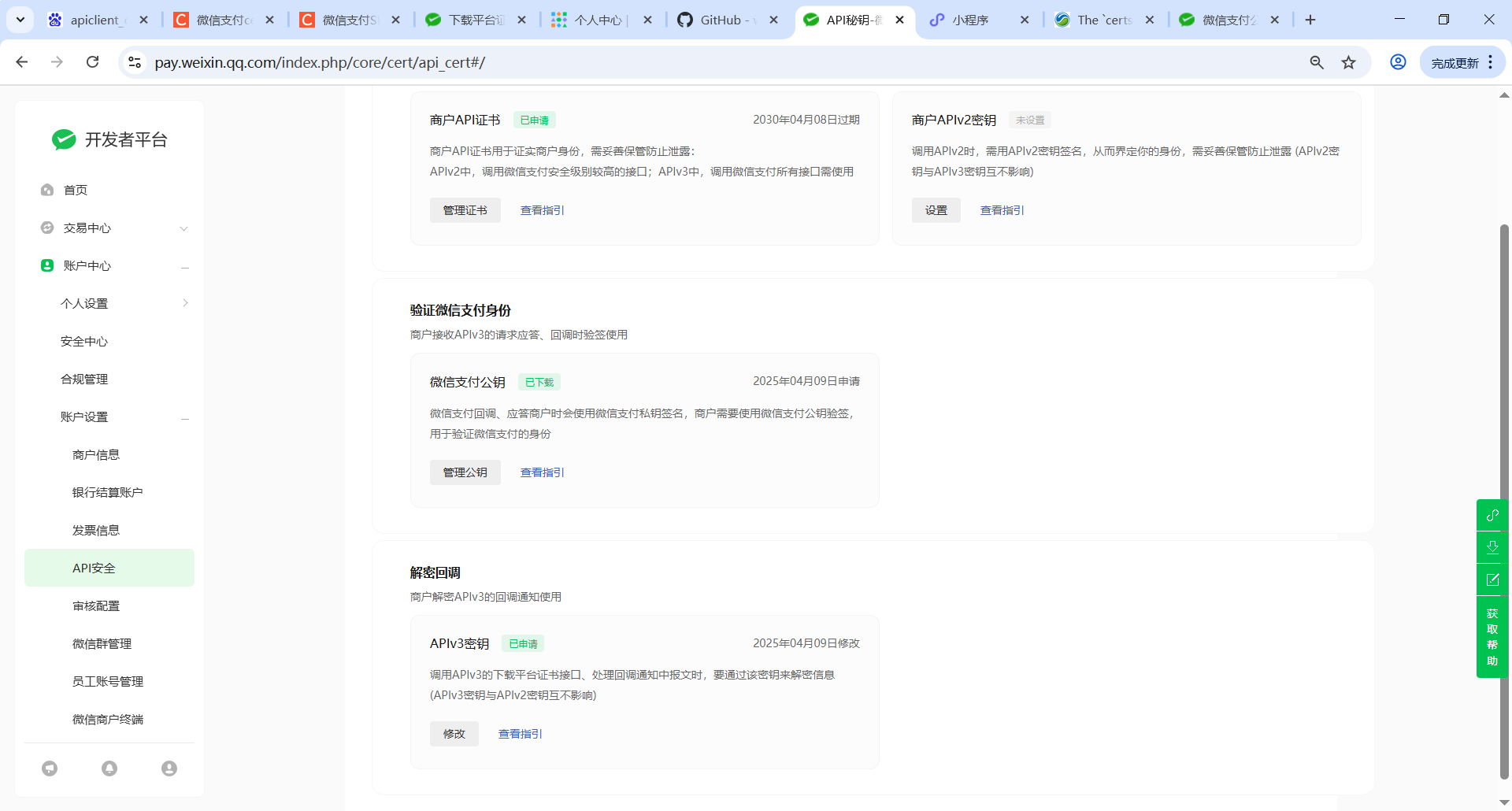The width and height of the screenshot is (1512, 811).
Task: Select the highlighted API安全 sidebar item
Action: 109,568
